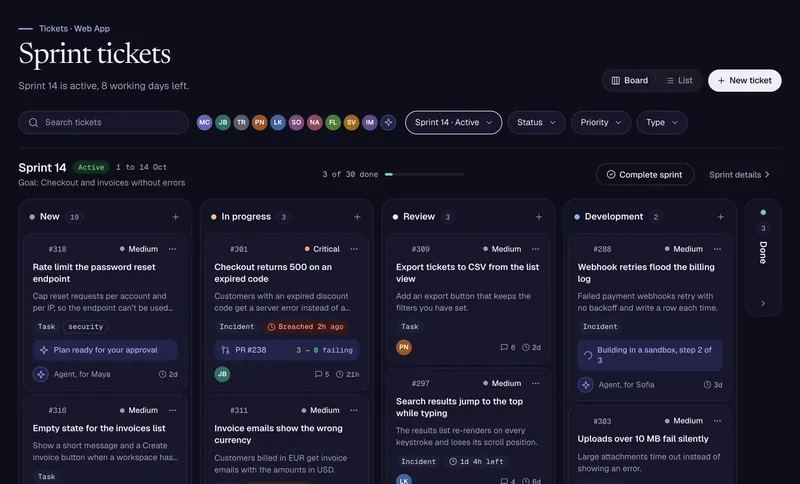Switch to List view

coord(679,81)
